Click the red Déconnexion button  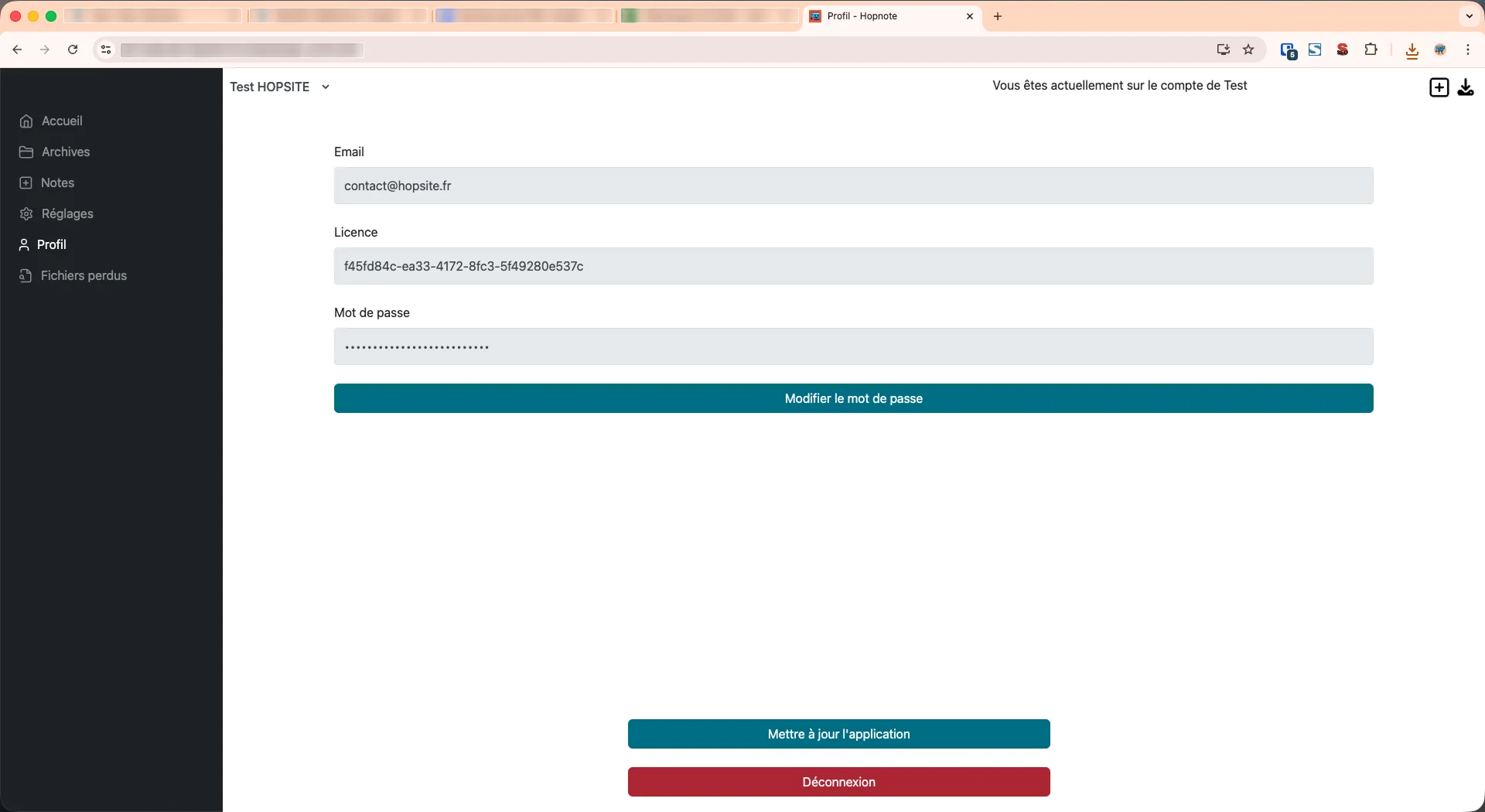coord(838,782)
